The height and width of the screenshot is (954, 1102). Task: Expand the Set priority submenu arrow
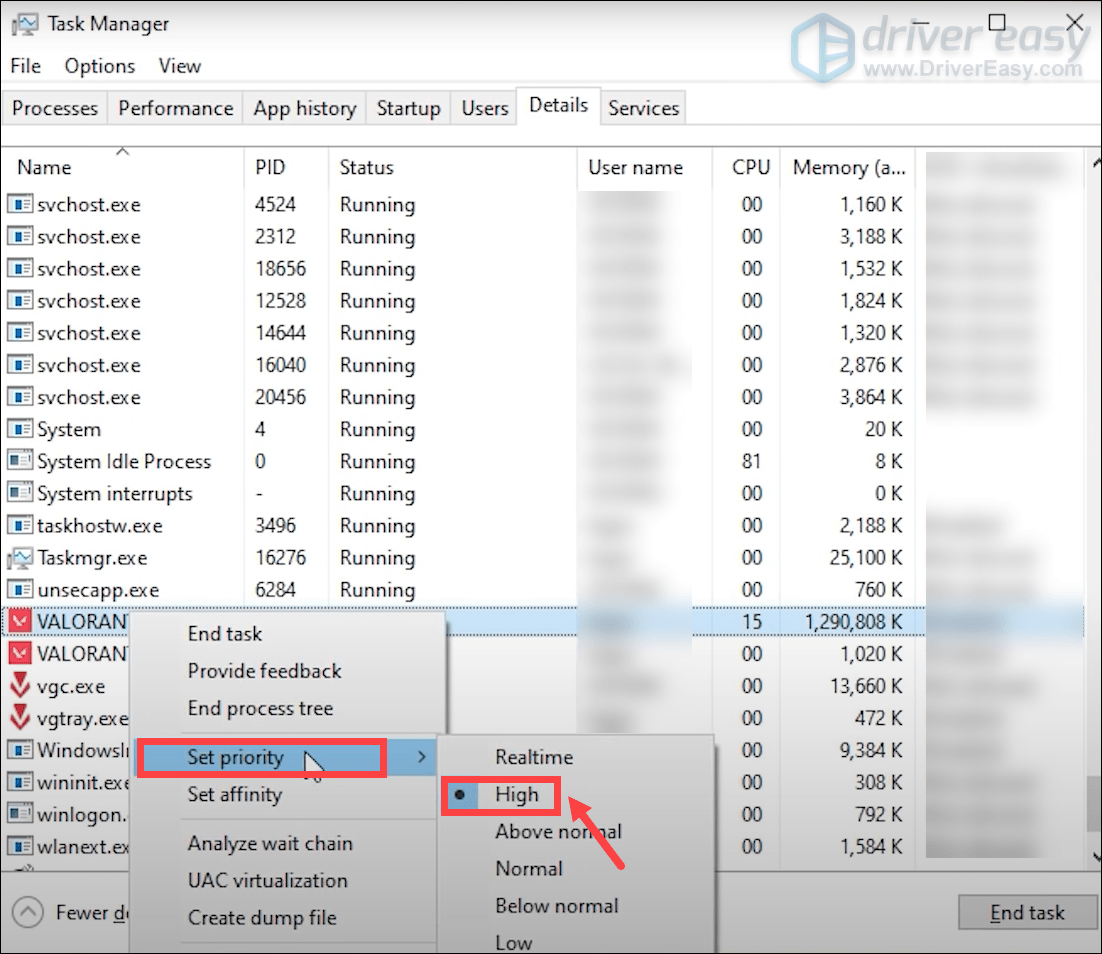pos(422,757)
